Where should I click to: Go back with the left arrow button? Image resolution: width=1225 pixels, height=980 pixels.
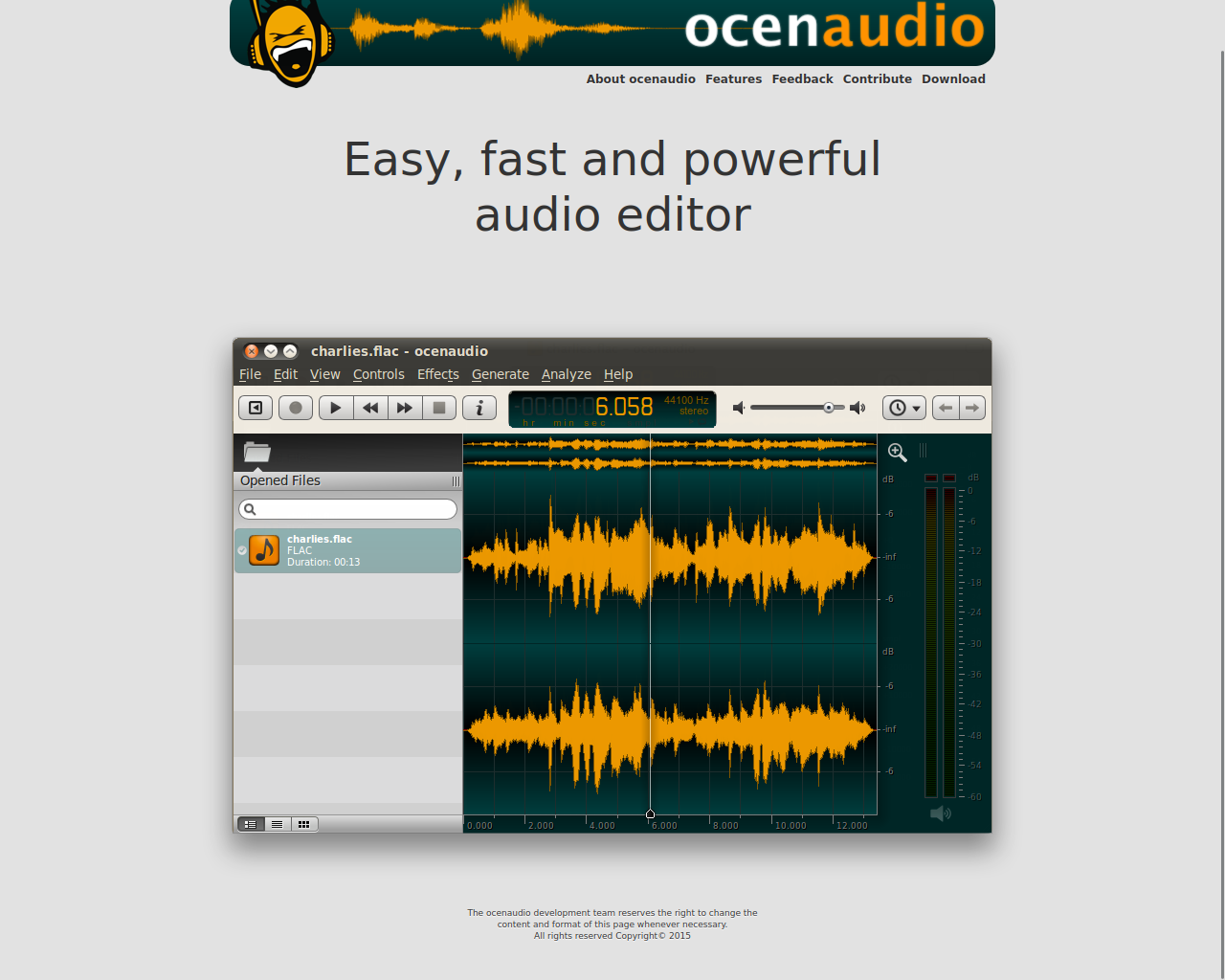tap(946, 408)
